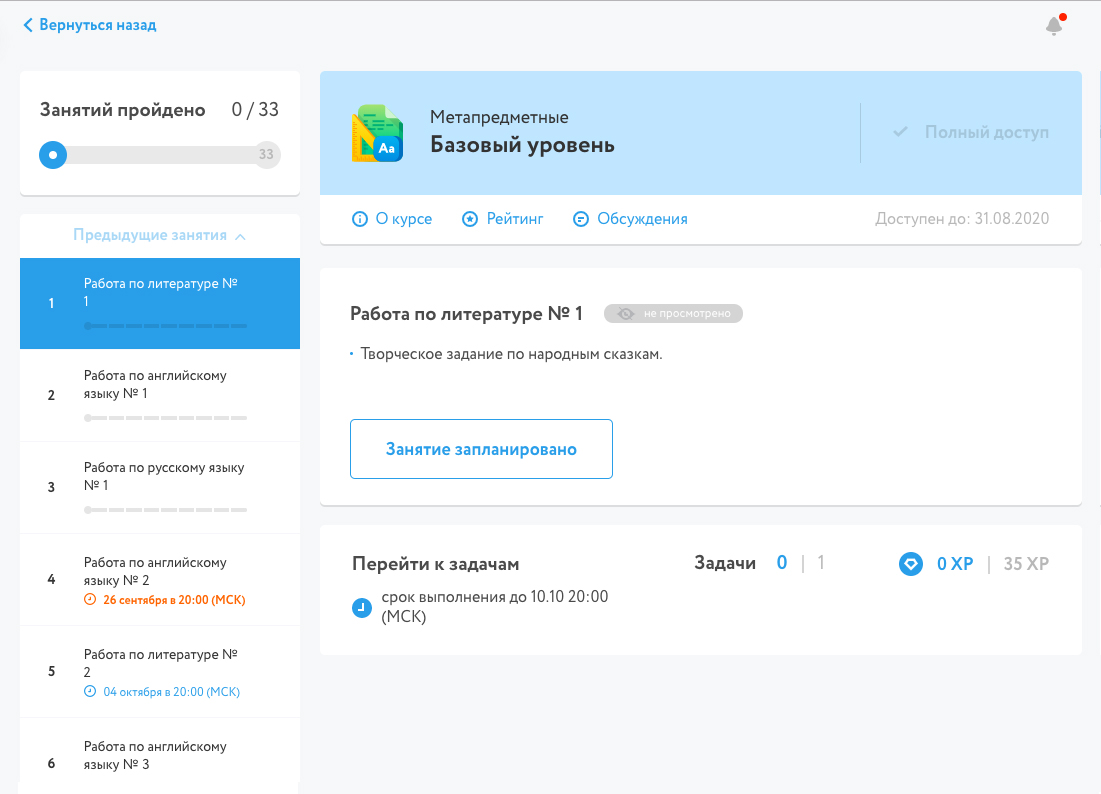The image size is (1101, 794).
Task: Click the blue clock icon for 04 октября
Action: 90,692
